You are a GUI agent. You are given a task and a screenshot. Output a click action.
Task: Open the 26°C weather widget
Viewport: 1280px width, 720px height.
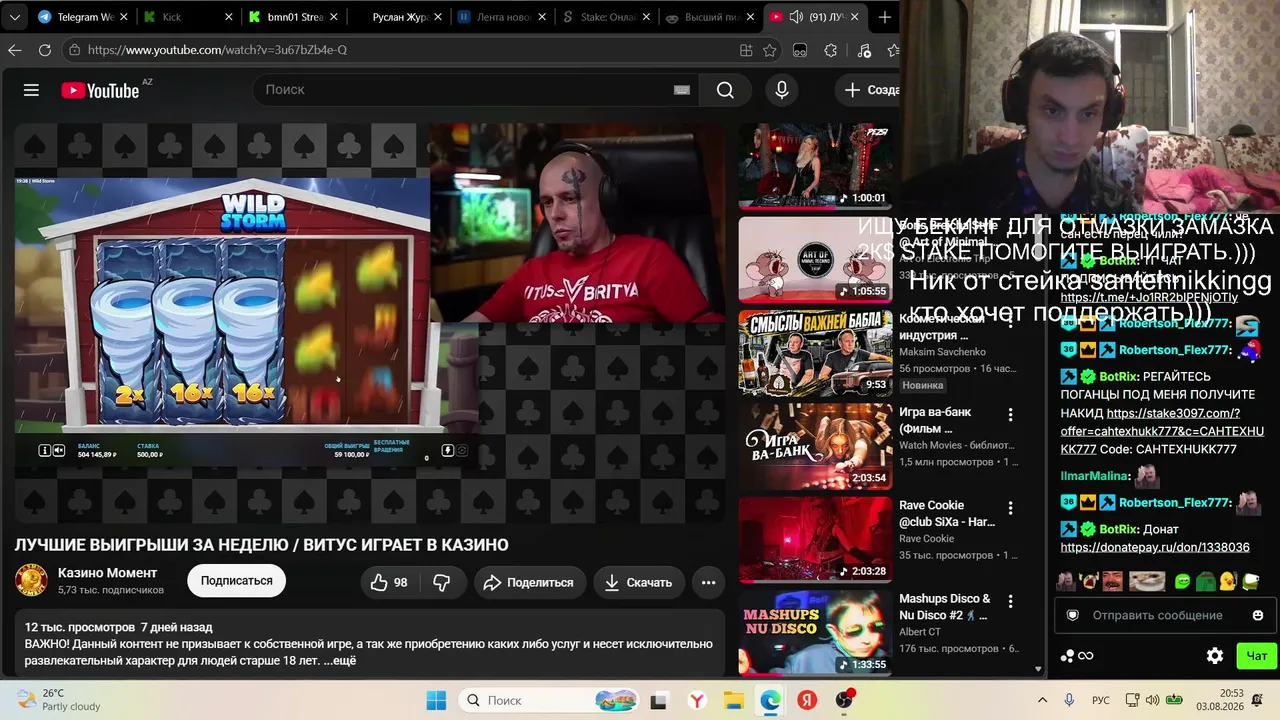pyautogui.click(x=58, y=700)
